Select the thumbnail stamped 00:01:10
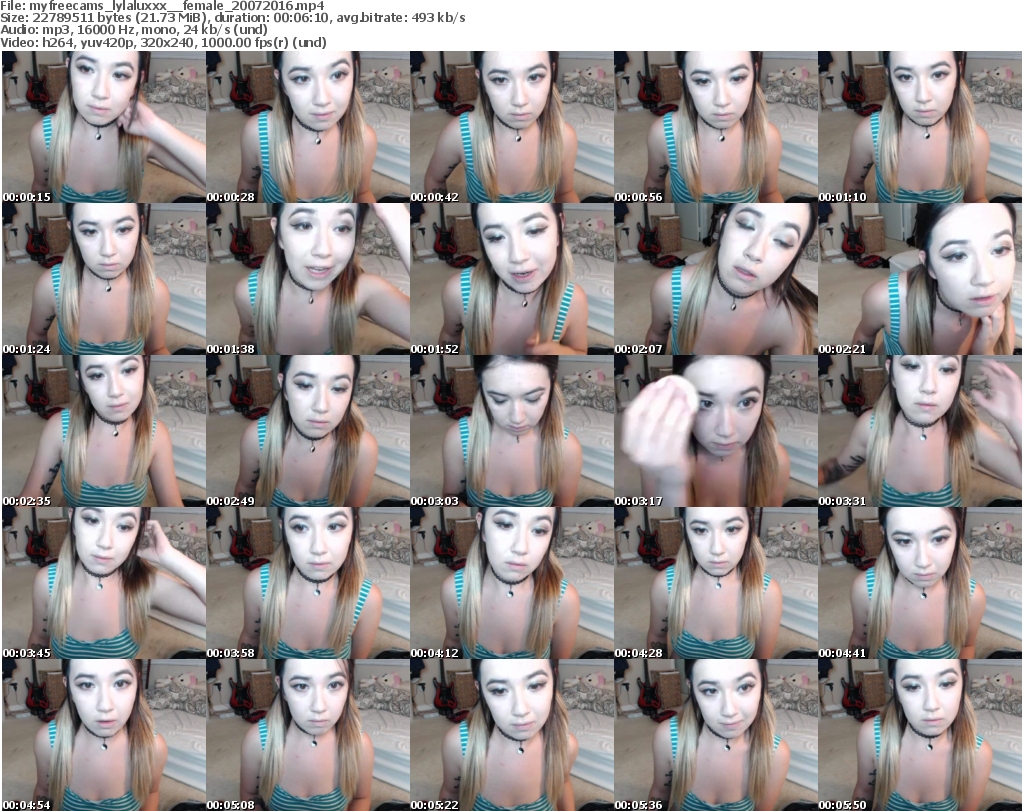Image resolution: width=1024 pixels, height=811 pixels. pos(920,127)
